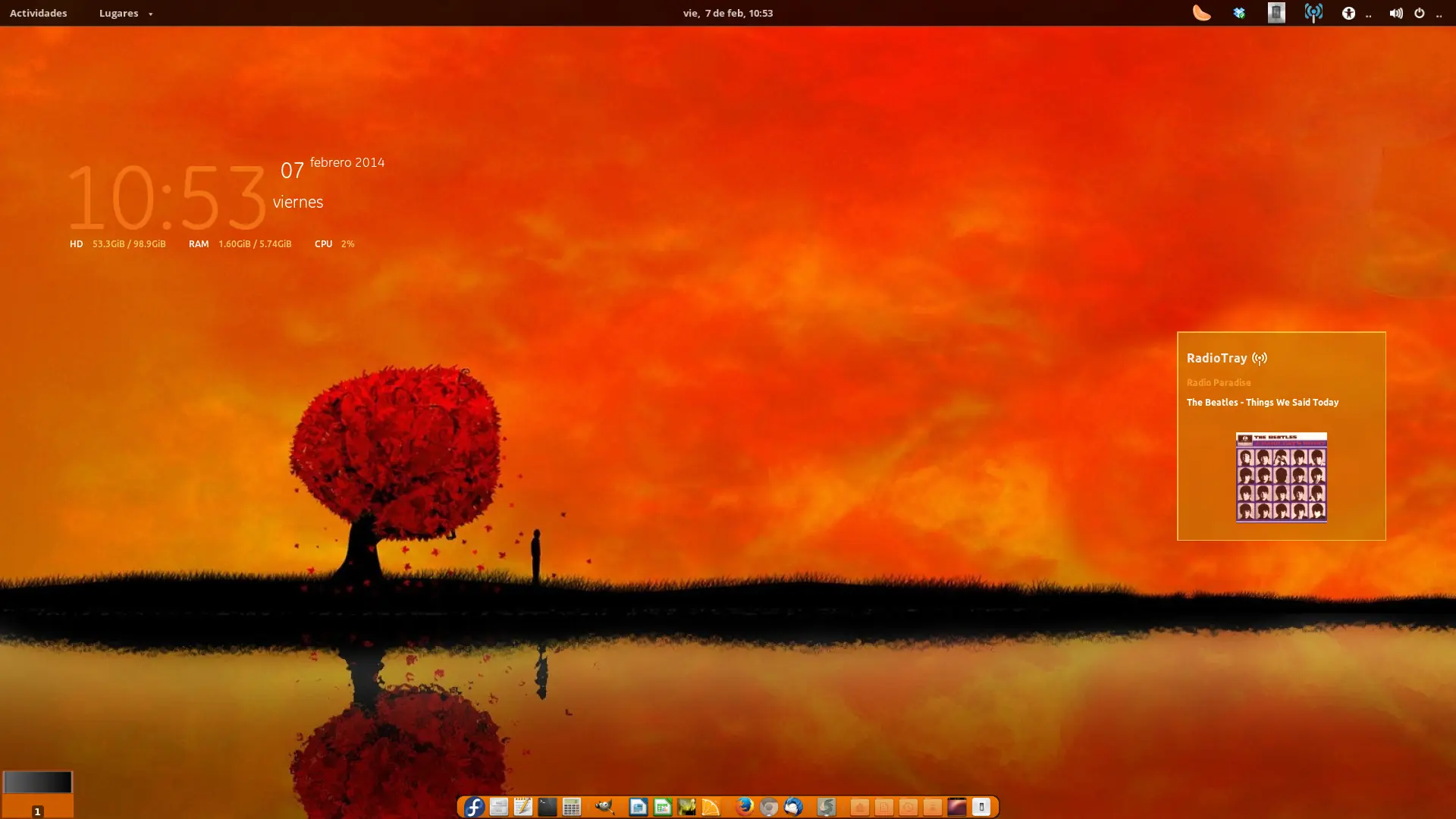Expand the Lugares places dropdown

click(x=125, y=13)
